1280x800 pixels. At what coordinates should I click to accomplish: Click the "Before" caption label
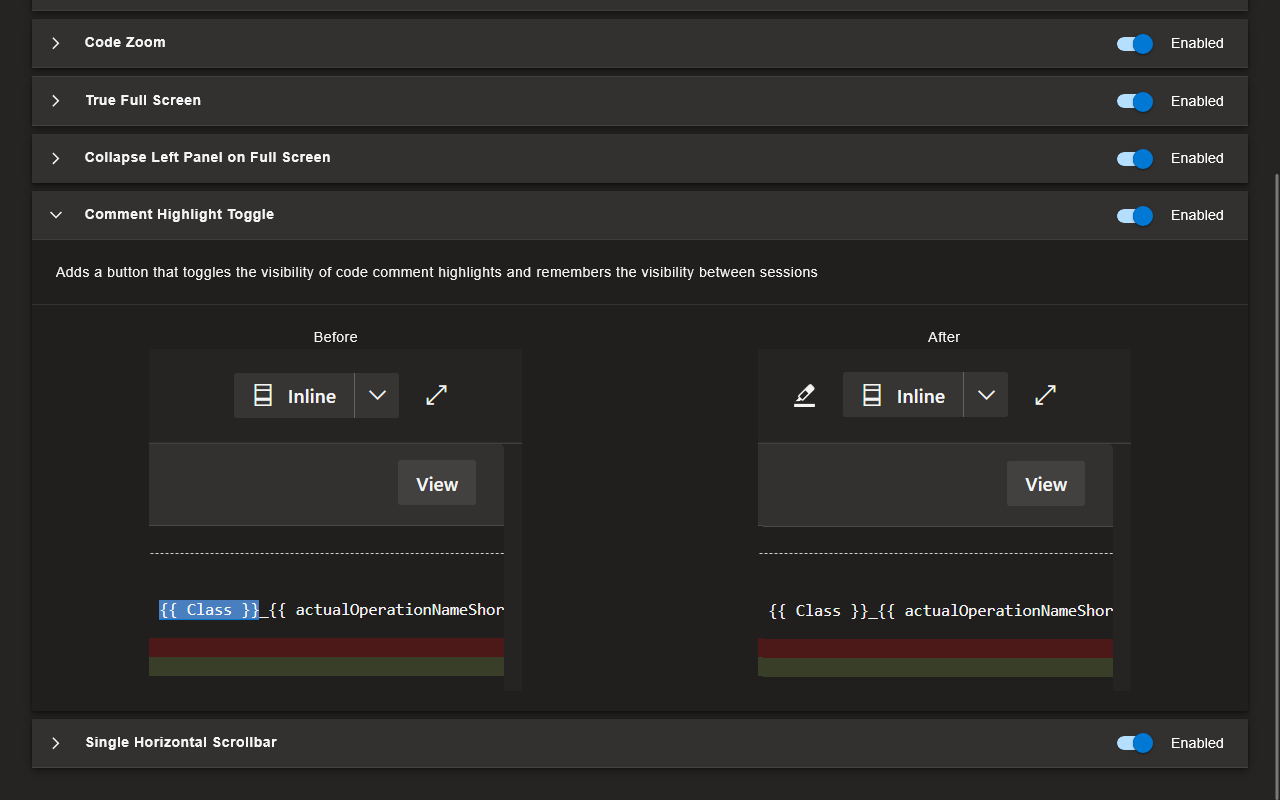[335, 337]
